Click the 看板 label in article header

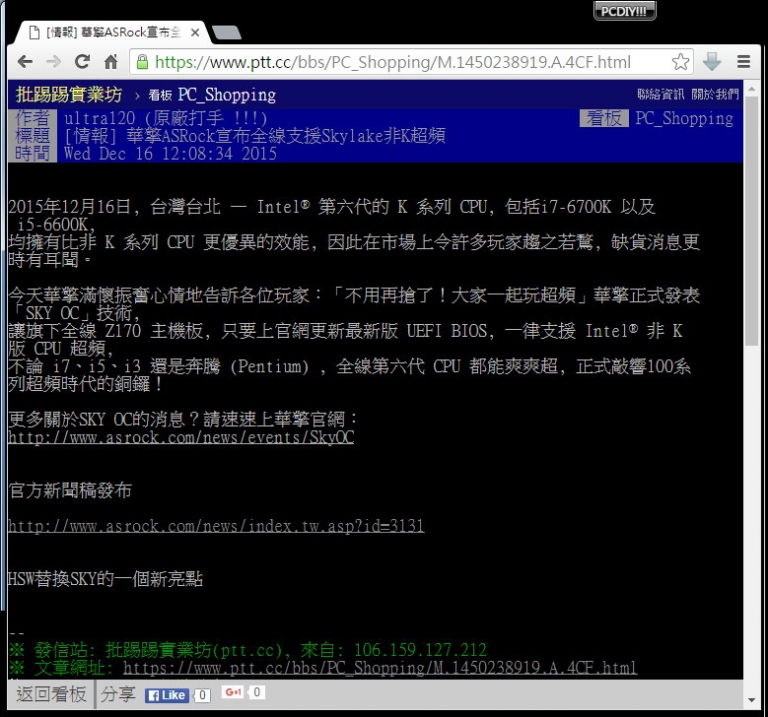pos(604,118)
